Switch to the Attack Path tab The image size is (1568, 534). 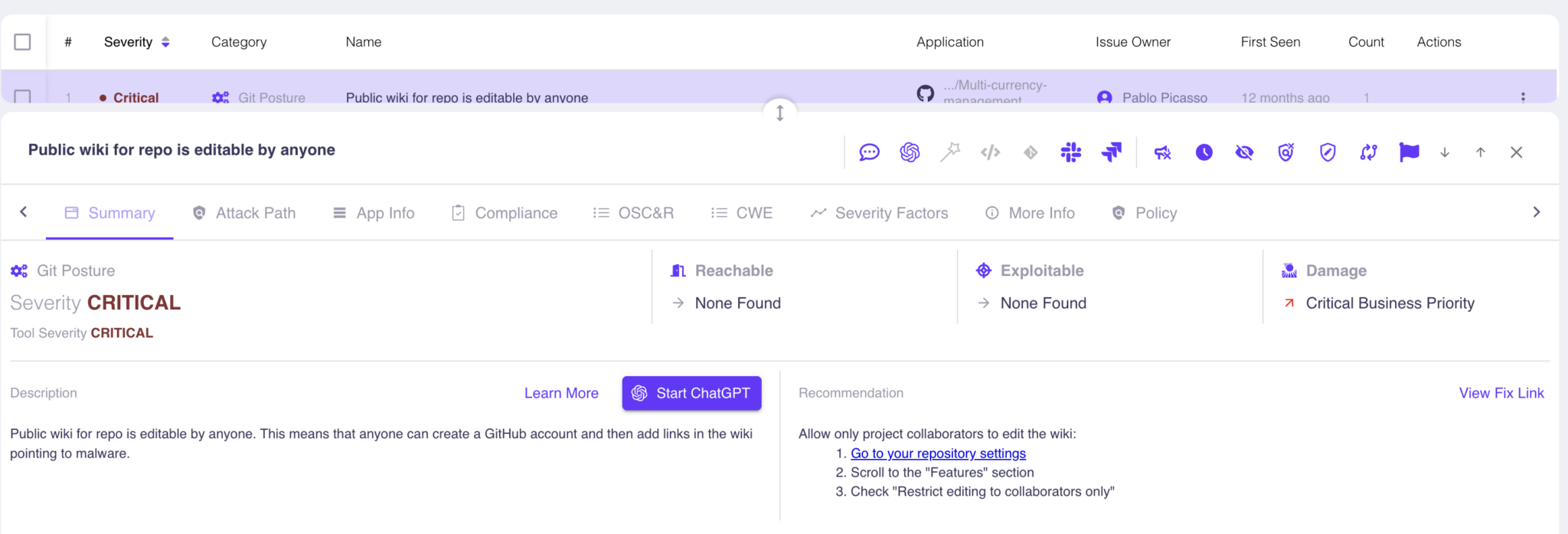(245, 213)
